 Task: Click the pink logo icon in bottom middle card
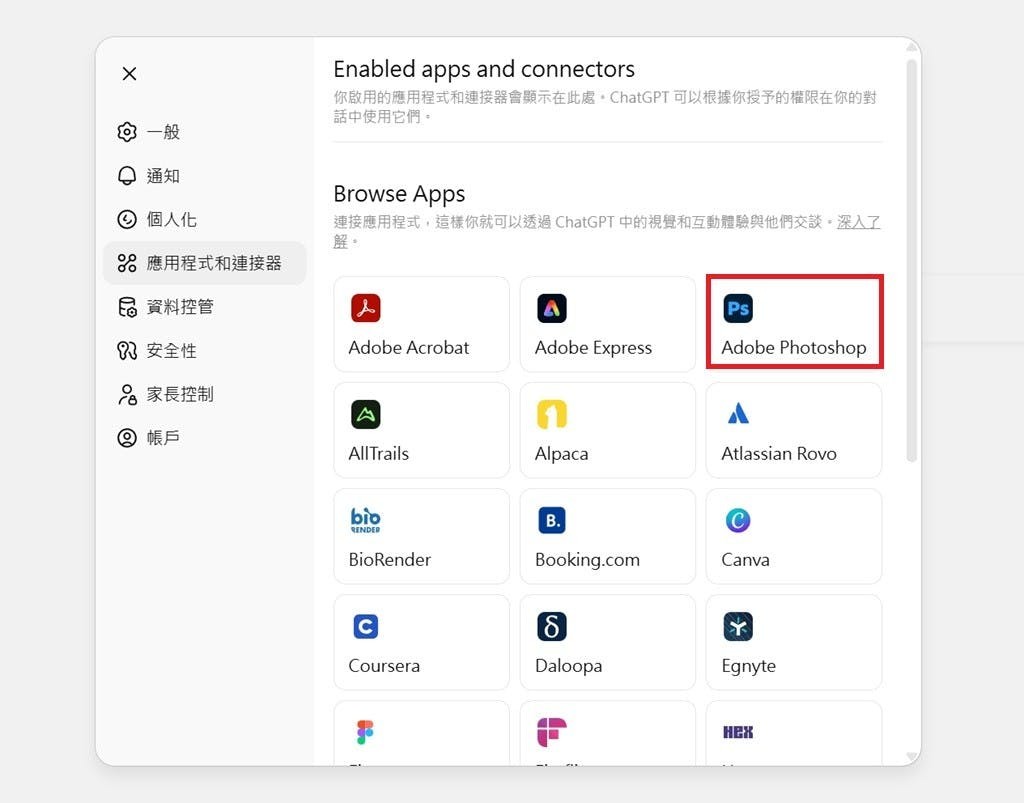click(x=552, y=732)
